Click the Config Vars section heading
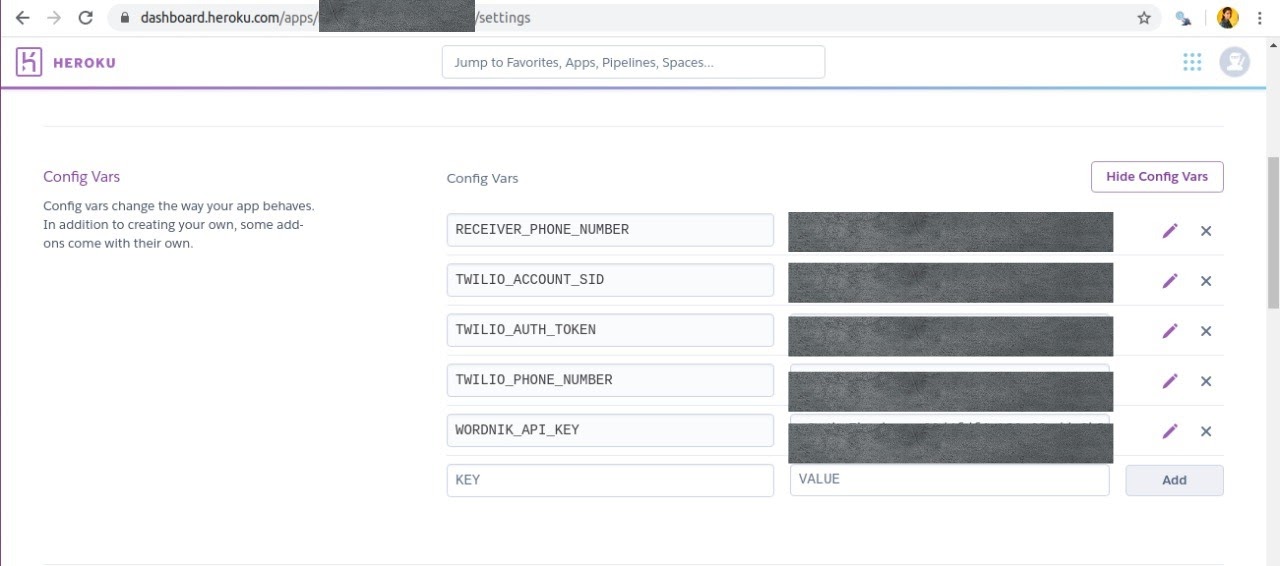 [81, 177]
